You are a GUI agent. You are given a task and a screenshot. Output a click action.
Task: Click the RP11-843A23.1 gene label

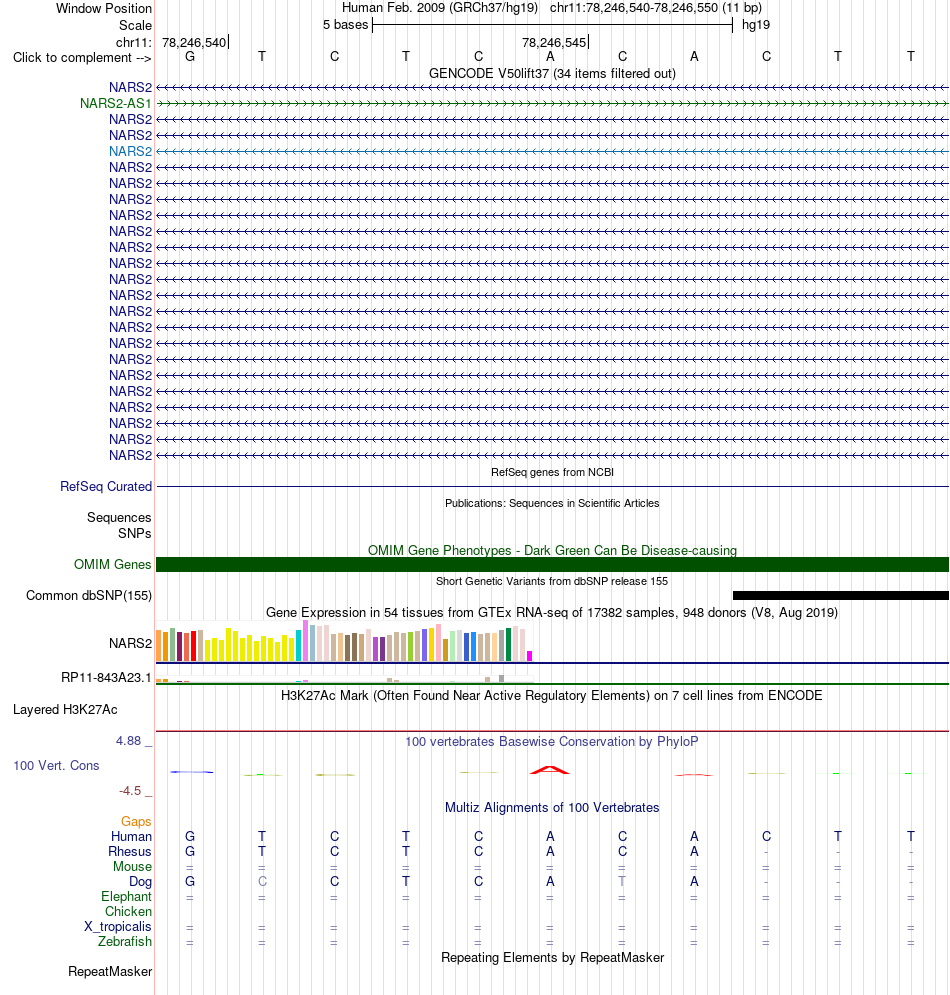tap(106, 678)
